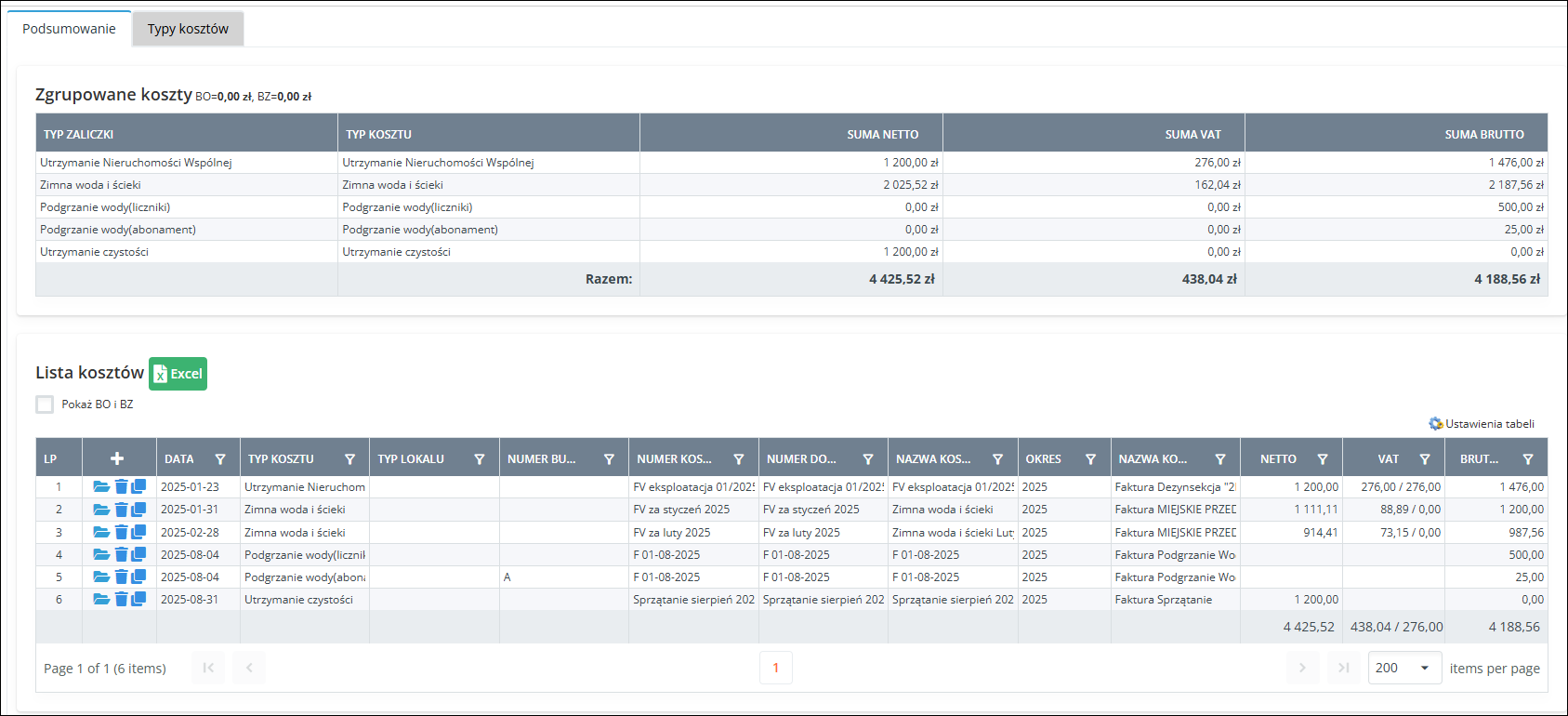This screenshot has width=1568, height=716.
Task: Click filter icon on DATA column
Action: [x=220, y=459]
